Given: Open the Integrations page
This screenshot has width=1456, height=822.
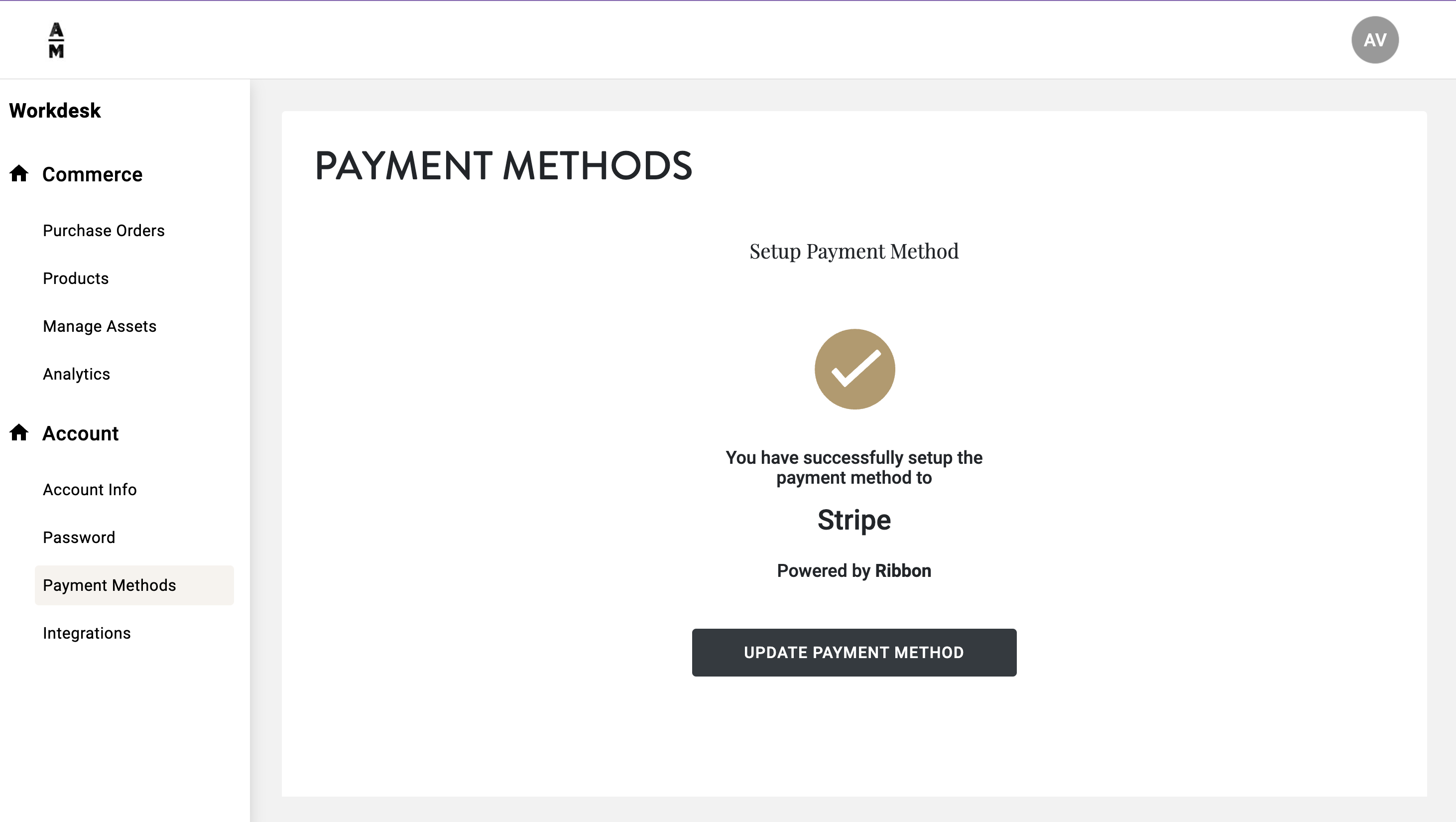Looking at the screenshot, I should 87,633.
